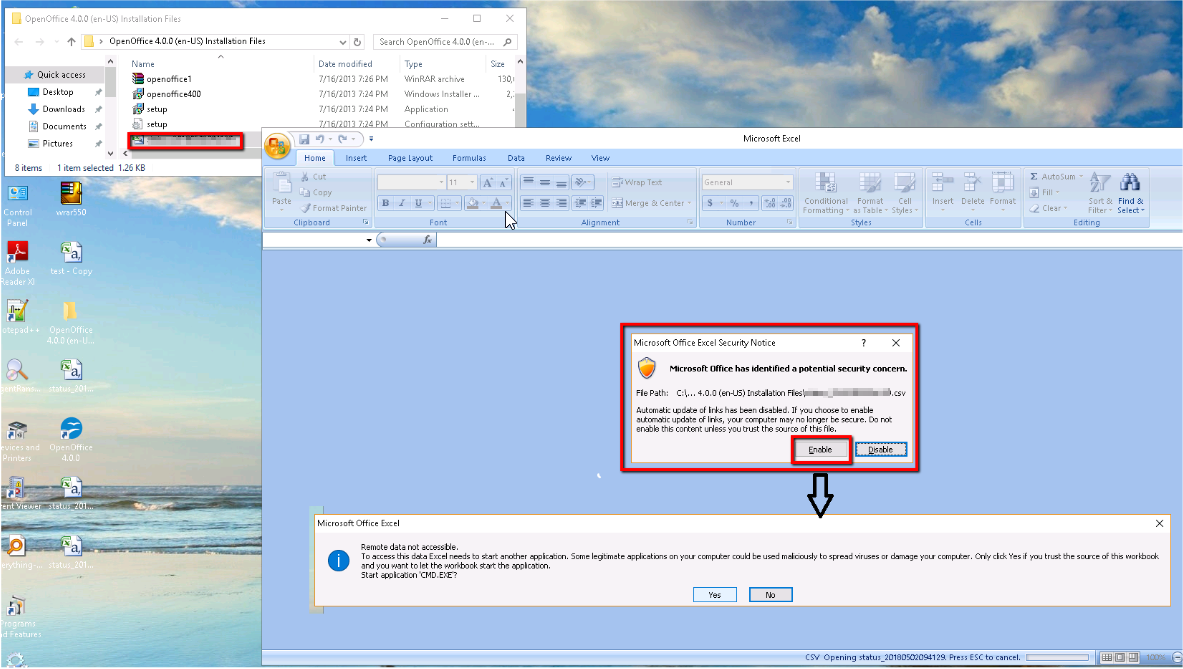
Task: Open Conditional Formatting menu
Action: pyautogui.click(x=825, y=193)
